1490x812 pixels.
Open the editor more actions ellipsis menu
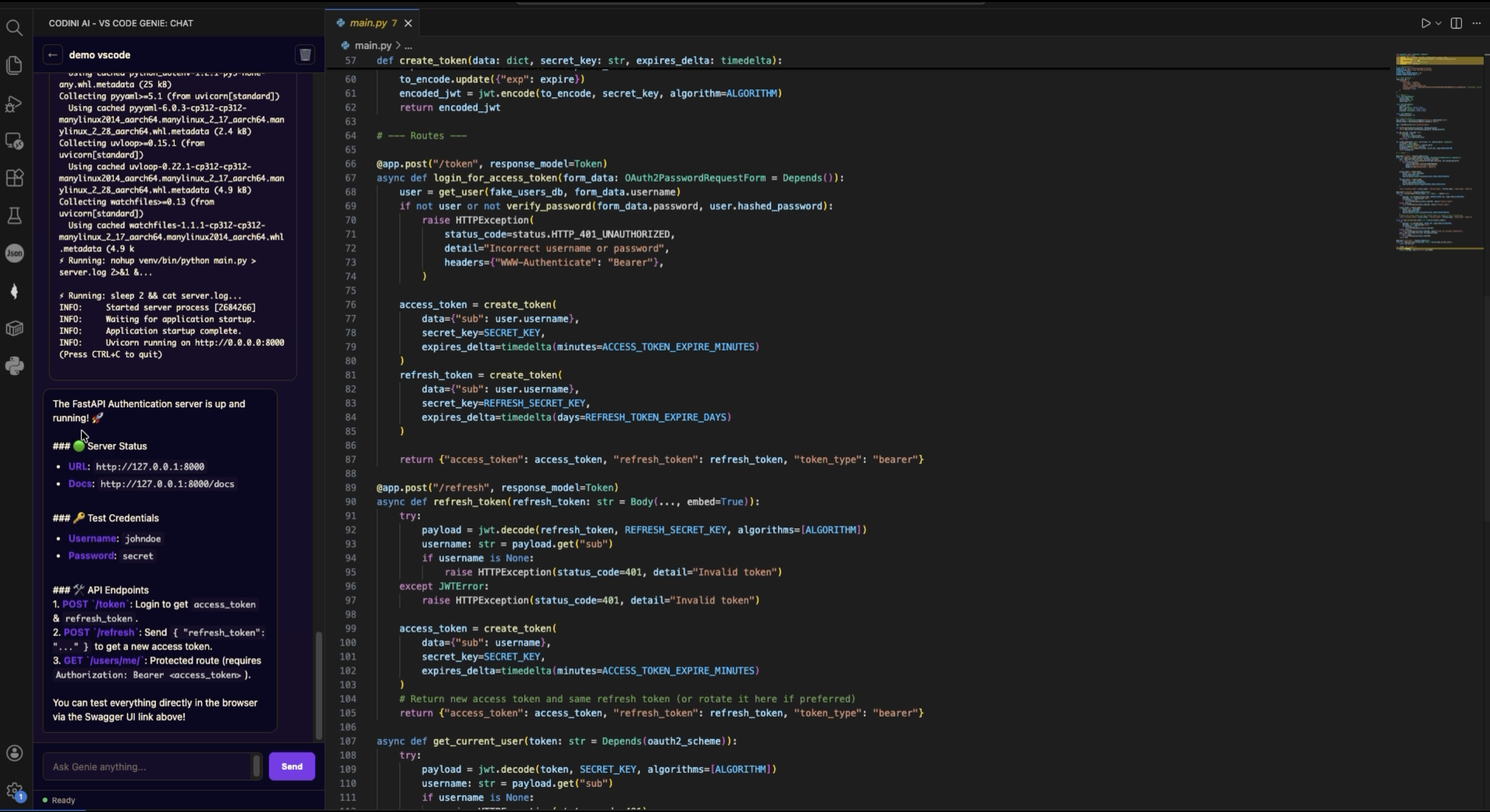[x=1476, y=23]
